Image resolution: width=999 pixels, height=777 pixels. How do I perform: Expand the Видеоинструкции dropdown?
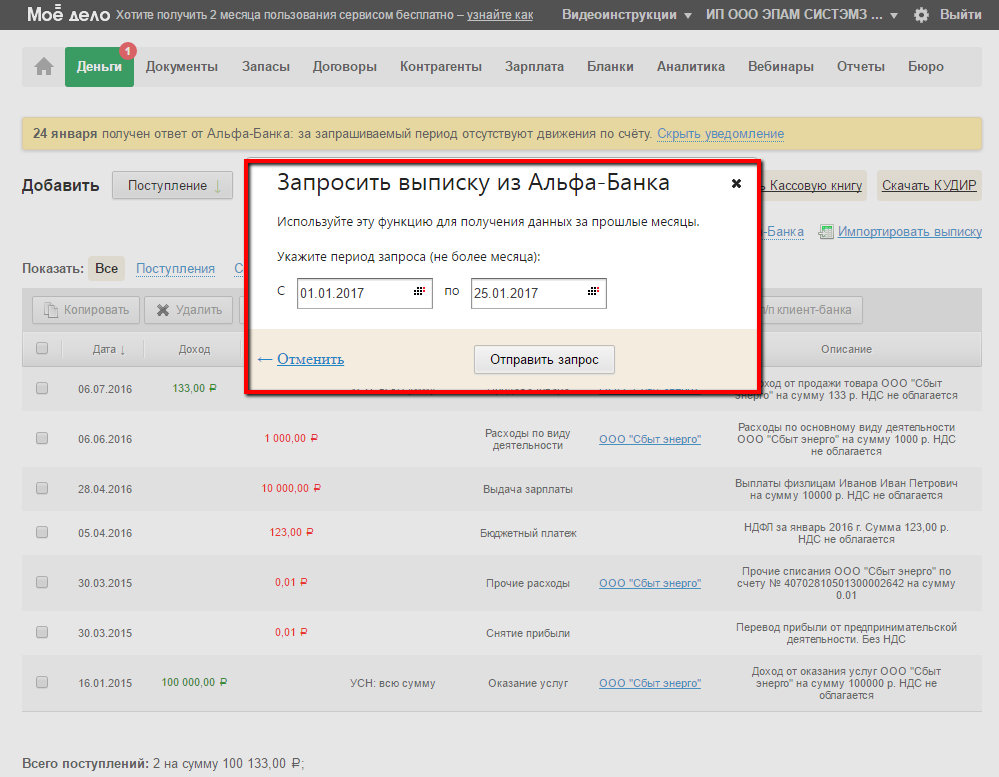626,16
